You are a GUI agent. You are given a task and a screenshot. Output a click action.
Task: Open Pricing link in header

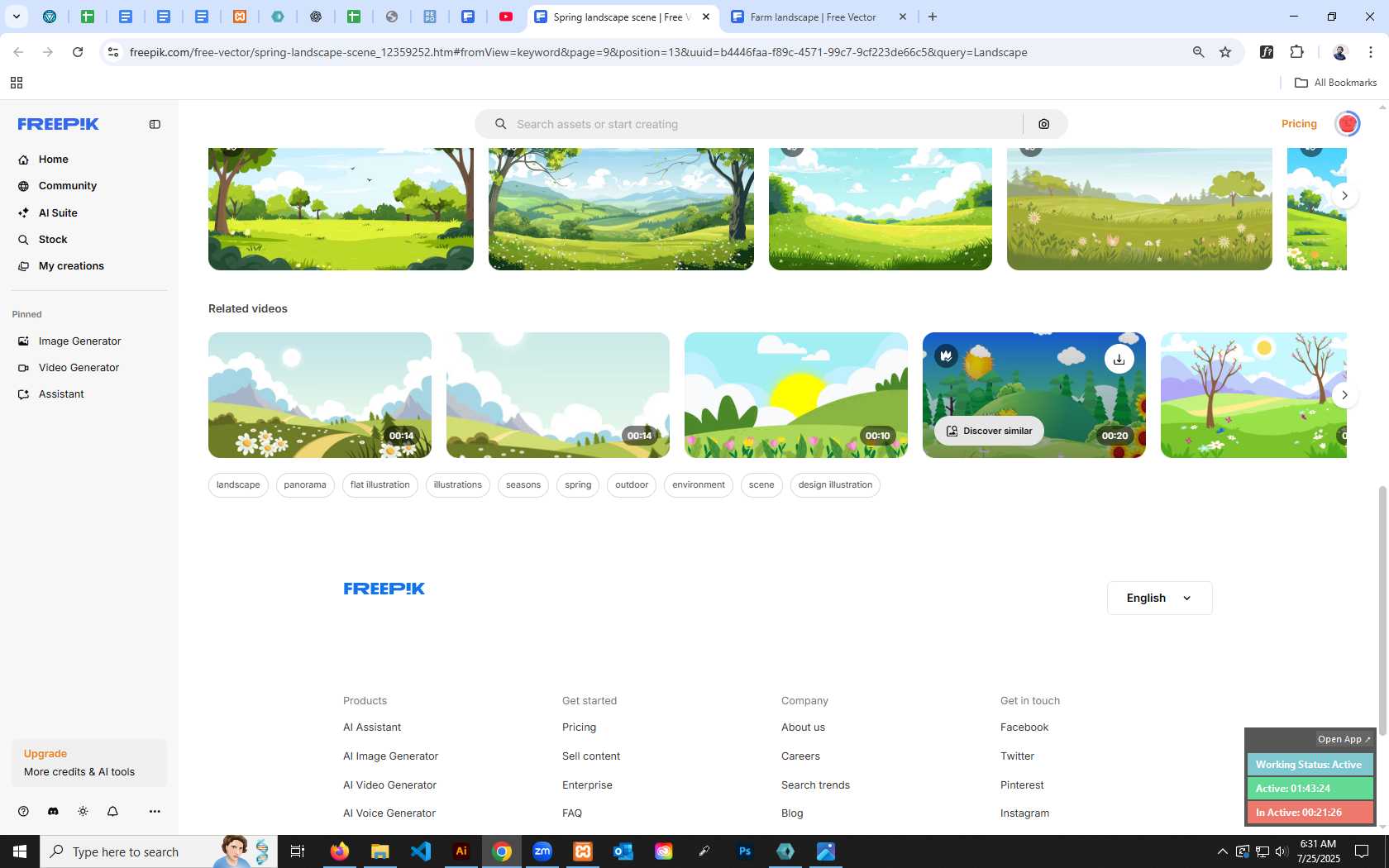tap(1299, 124)
